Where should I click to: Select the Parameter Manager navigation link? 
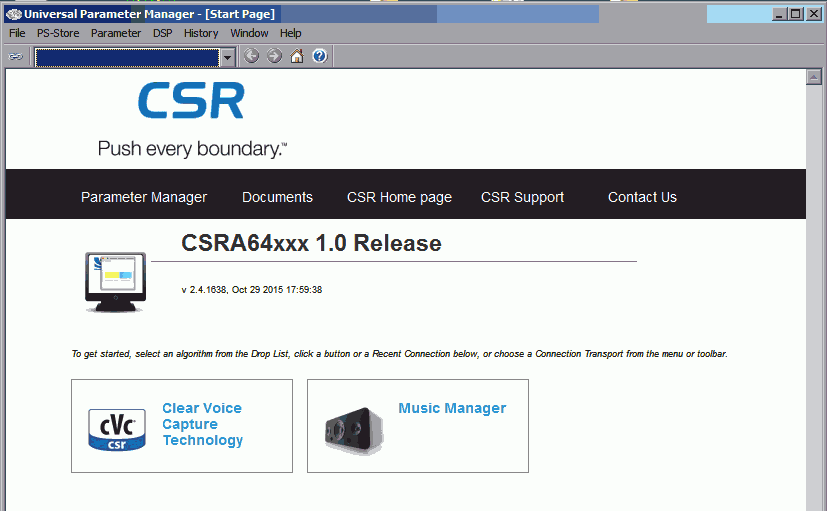click(x=144, y=197)
